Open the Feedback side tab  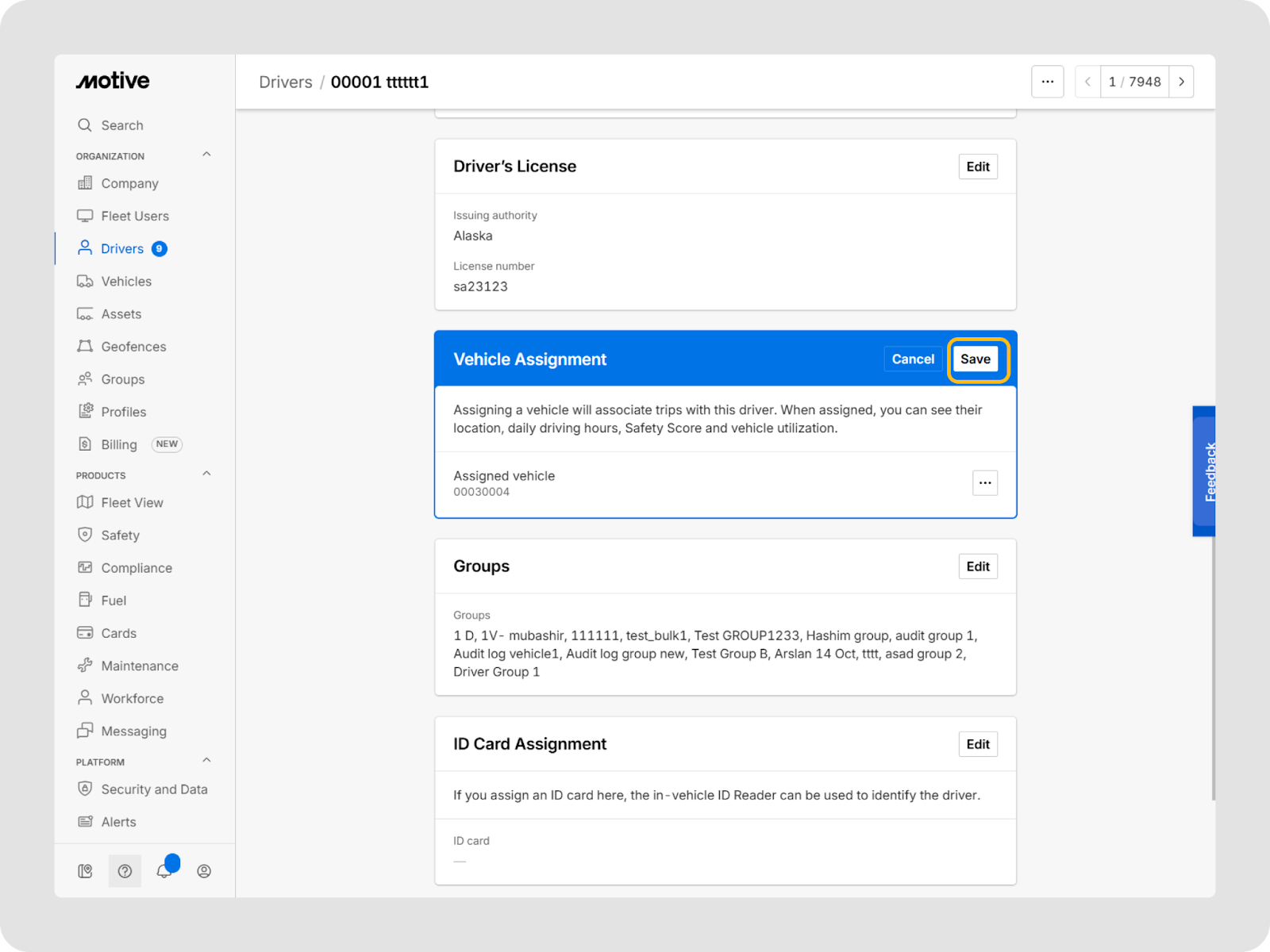tap(1205, 471)
